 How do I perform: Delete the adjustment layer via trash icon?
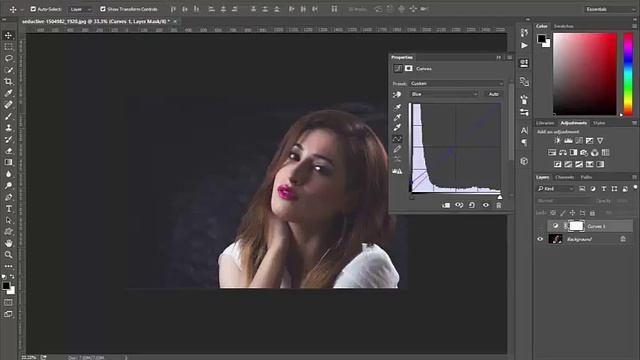pos(498,205)
